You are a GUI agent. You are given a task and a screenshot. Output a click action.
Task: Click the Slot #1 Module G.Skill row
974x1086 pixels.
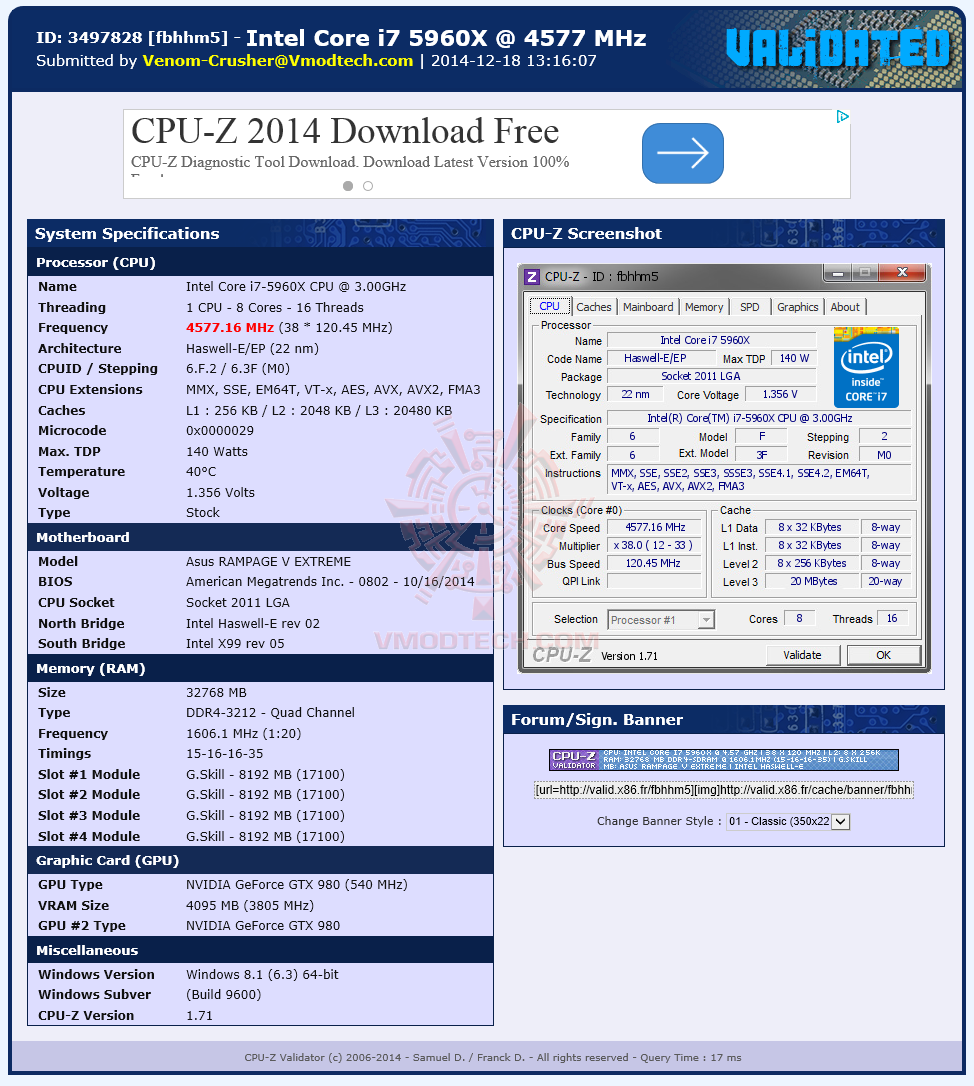pyautogui.click(x=260, y=774)
